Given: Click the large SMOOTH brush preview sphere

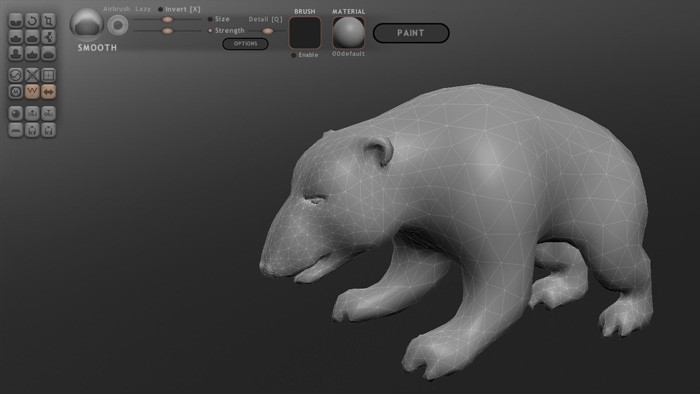Looking at the screenshot, I should click(x=87, y=24).
